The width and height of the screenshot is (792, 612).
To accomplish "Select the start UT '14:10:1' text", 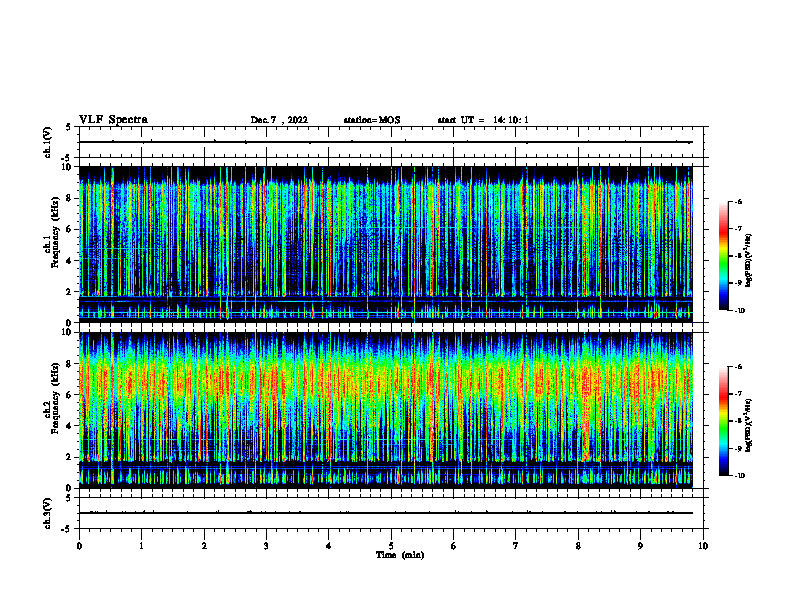I will [511, 120].
